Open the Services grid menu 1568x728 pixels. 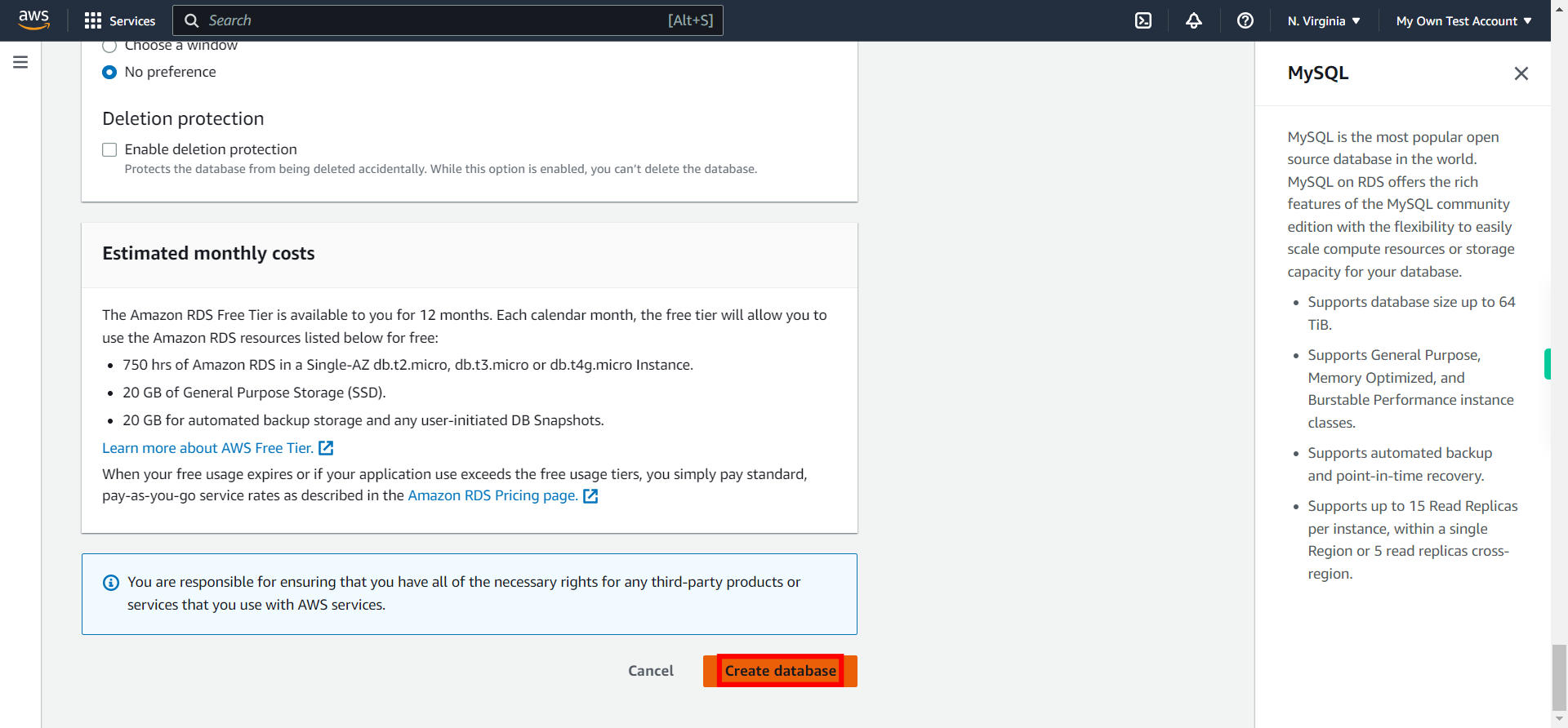tap(93, 21)
